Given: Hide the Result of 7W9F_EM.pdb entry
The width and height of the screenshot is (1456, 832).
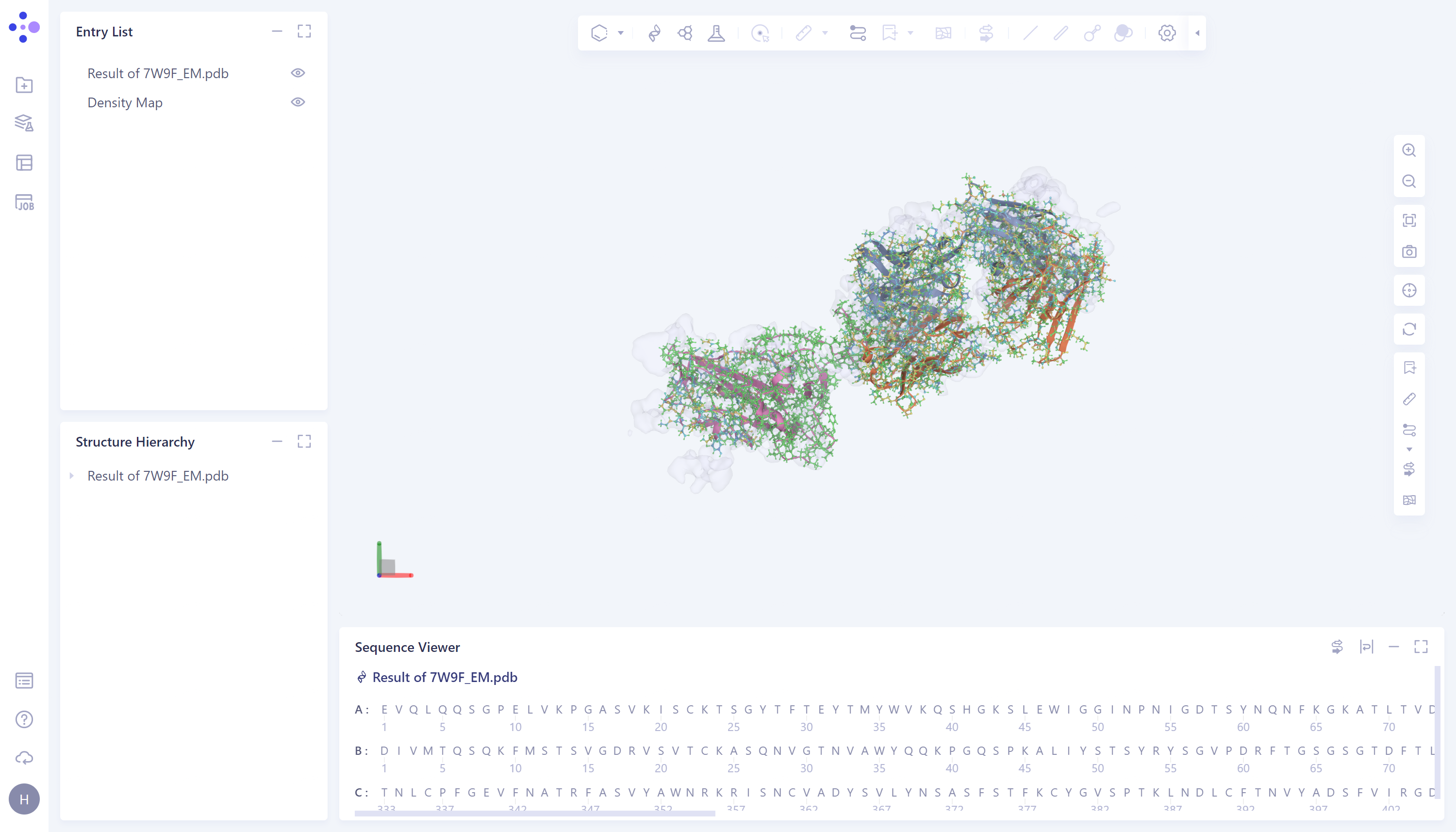Looking at the screenshot, I should (298, 73).
